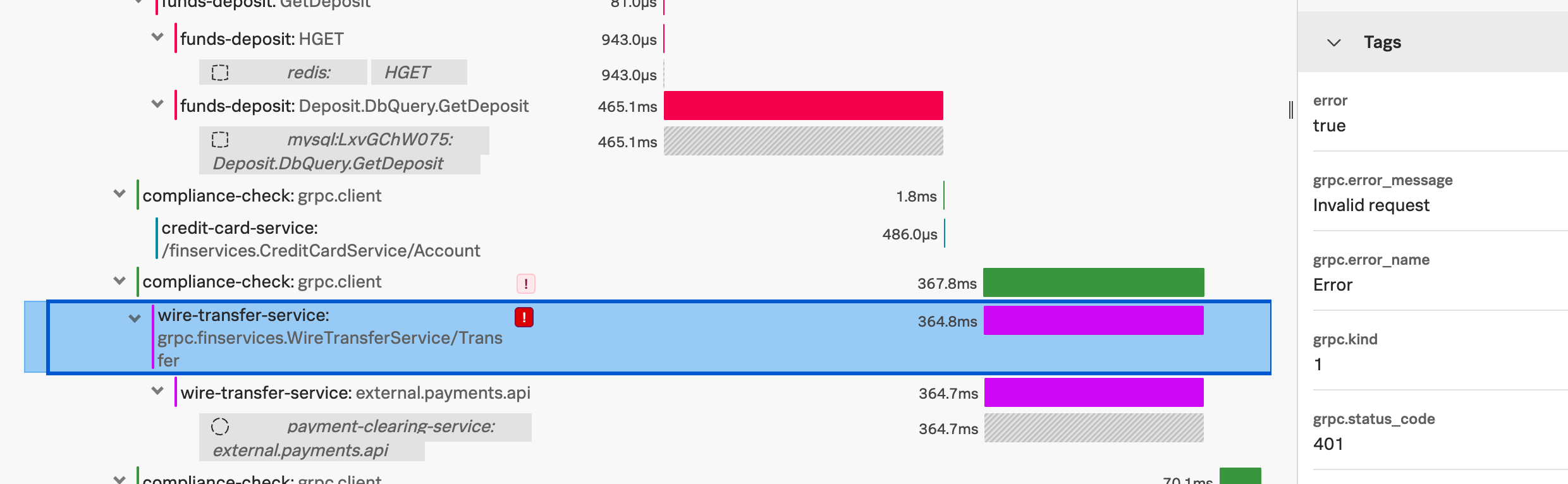Collapse the Tags section chevron

(x=1334, y=43)
